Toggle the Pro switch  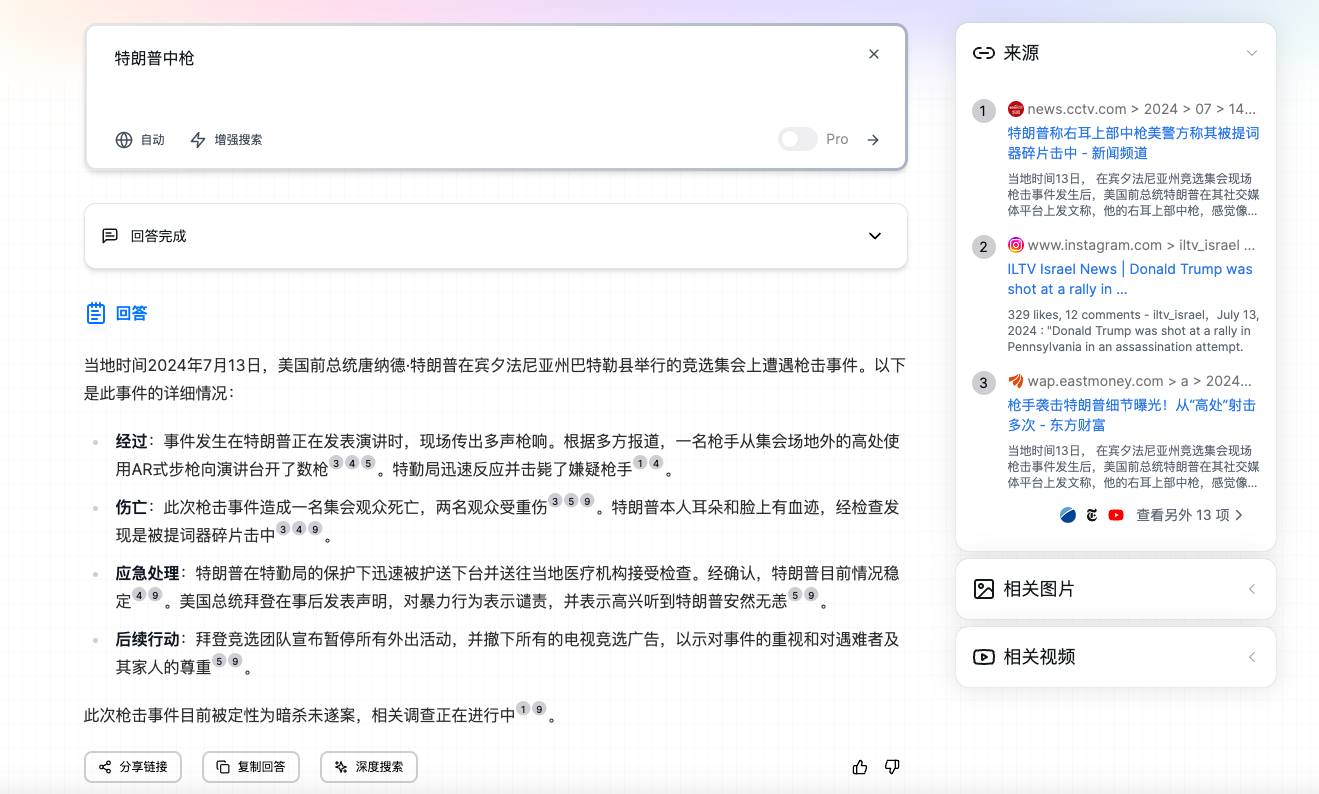point(798,139)
